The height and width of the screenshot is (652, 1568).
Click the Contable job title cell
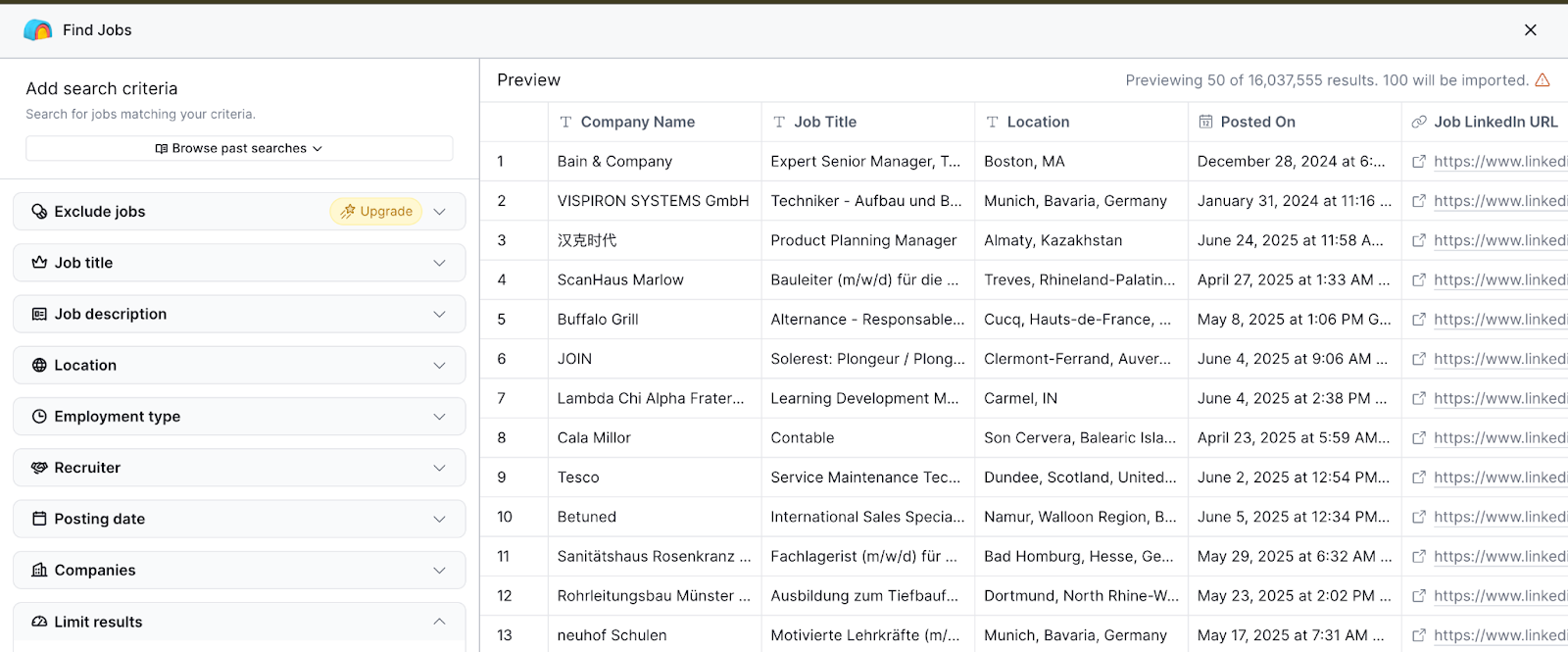click(868, 438)
